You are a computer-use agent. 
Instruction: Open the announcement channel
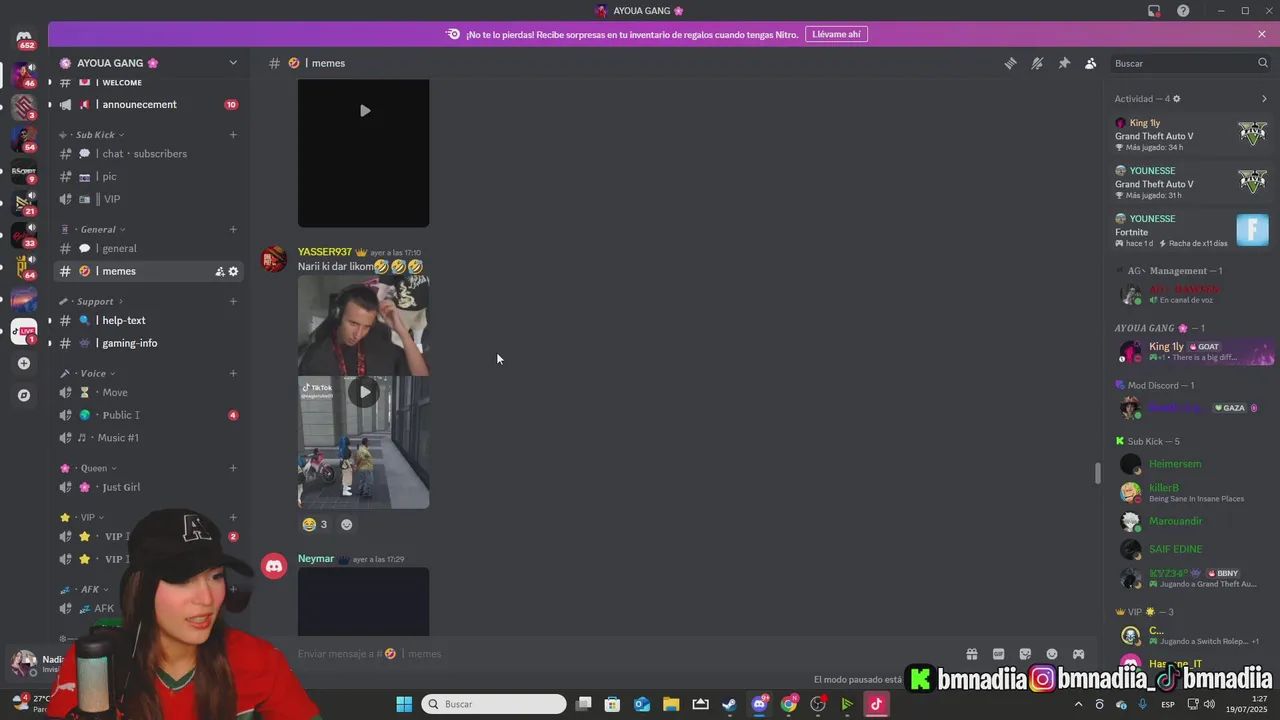(x=148, y=105)
